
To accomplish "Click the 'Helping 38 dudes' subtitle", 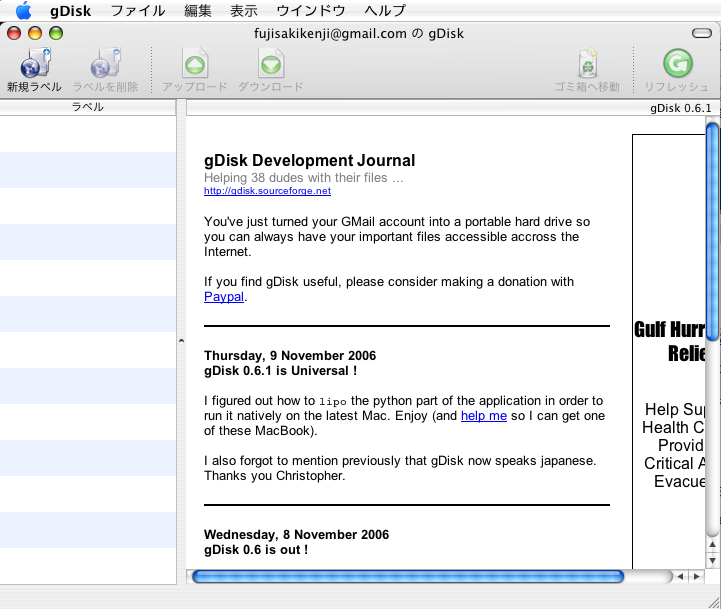I will coord(303,178).
